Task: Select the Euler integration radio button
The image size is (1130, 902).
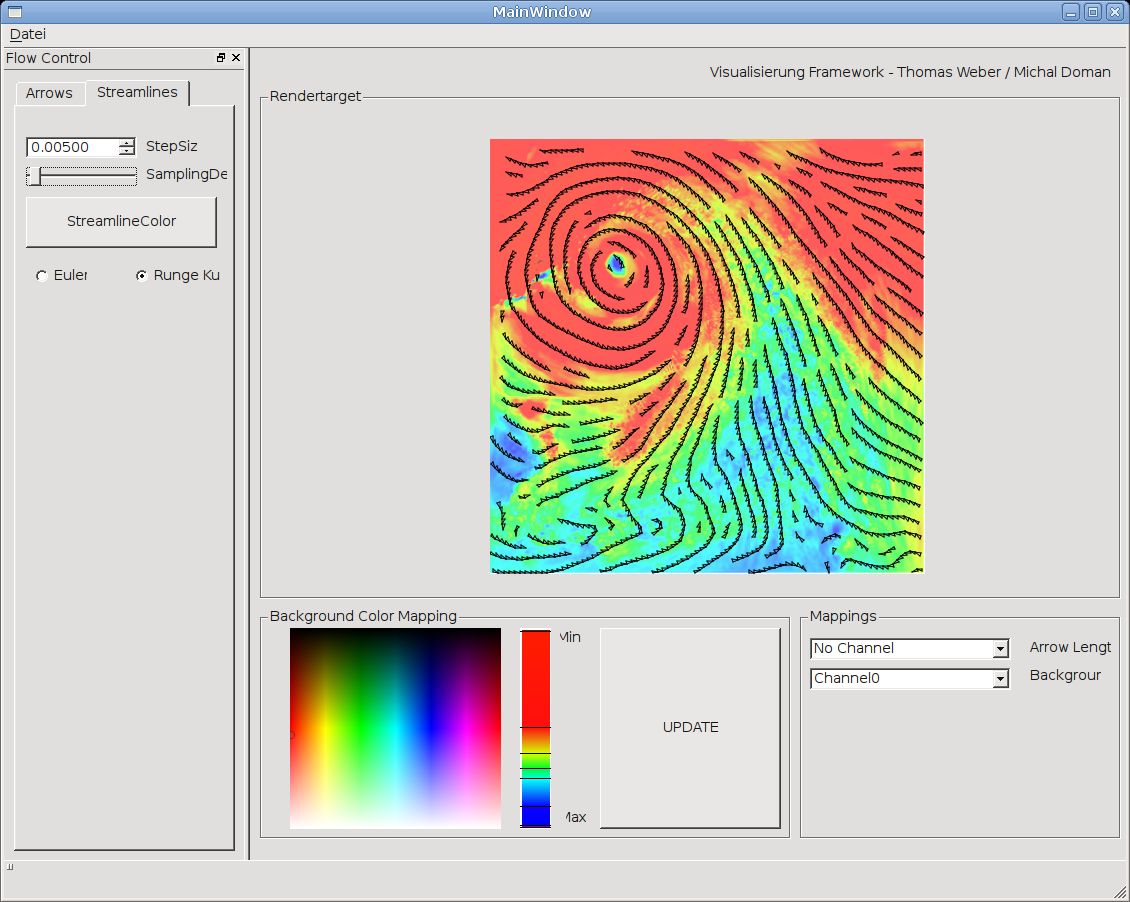Action: click(x=42, y=276)
